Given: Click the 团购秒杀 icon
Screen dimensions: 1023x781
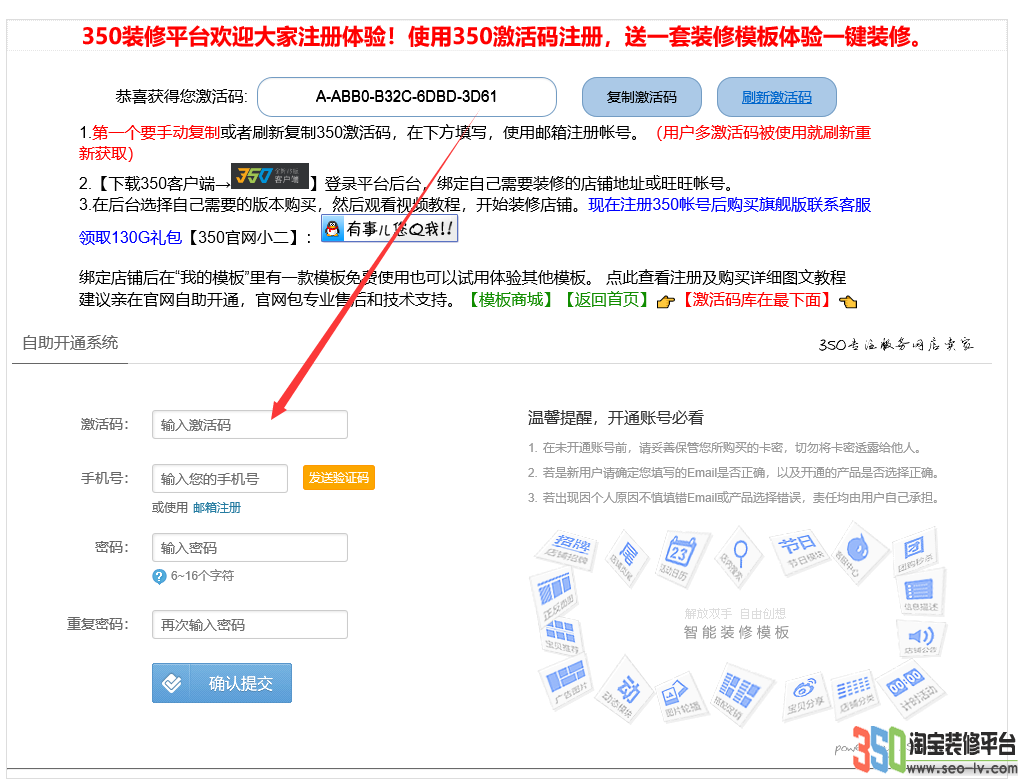Looking at the screenshot, I should 916,552.
